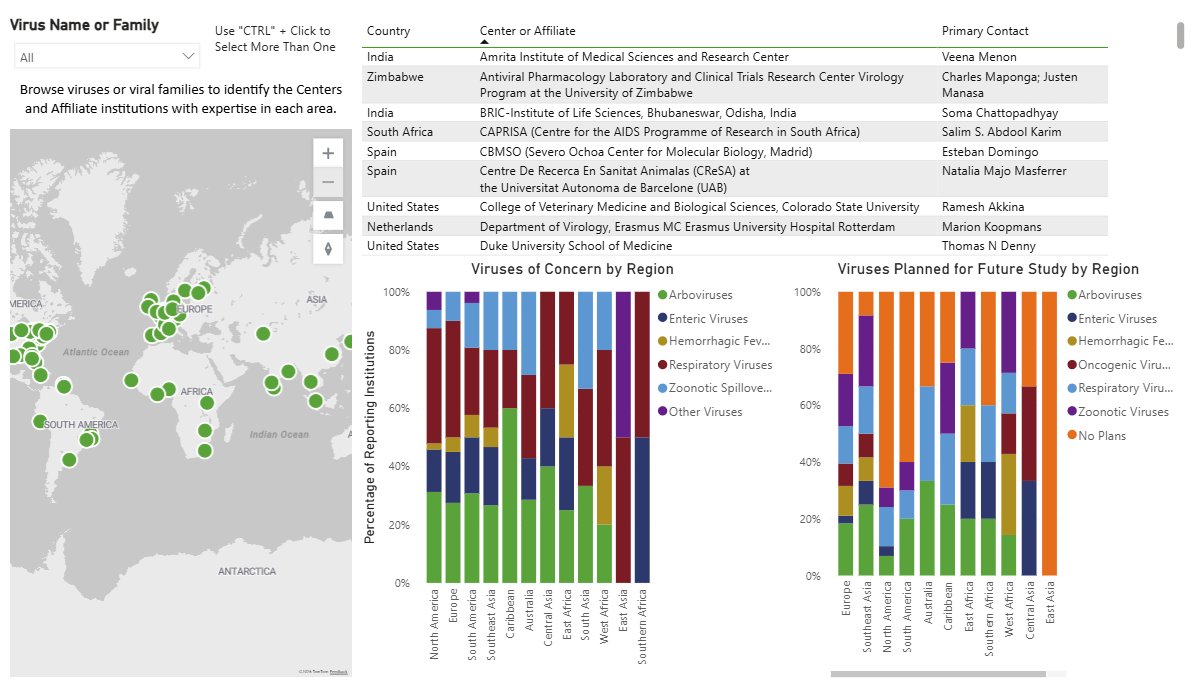Open the Virus Name or Family dropdown
This screenshot has width=1194, height=680.
tap(107, 57)
